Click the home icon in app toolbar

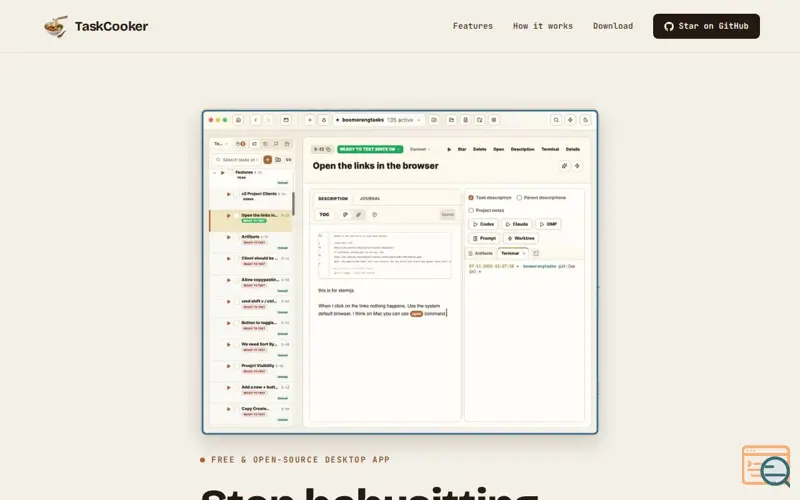(x=238, y=120)
